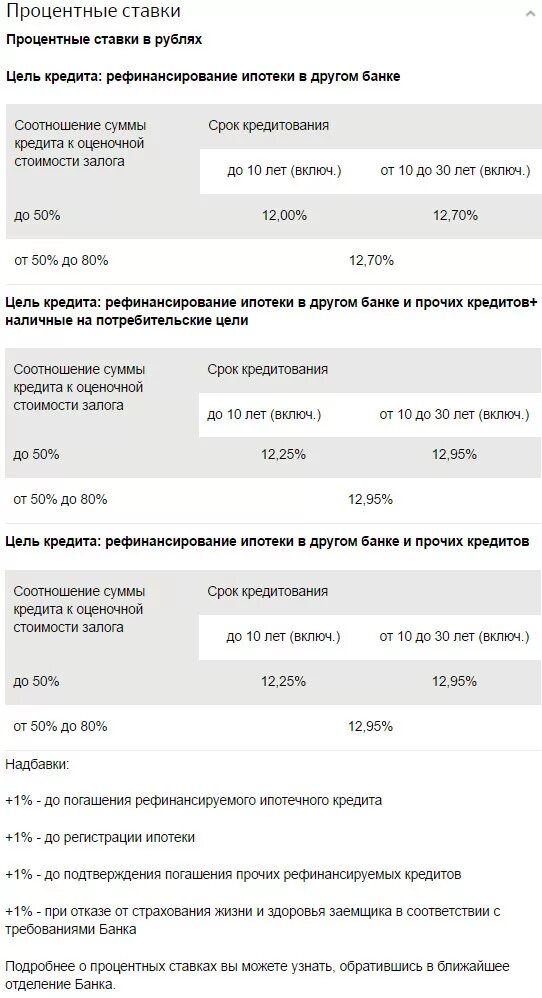Click 'Подробнее о процентных ставках' paragraph
Image resolution: width=542 pixels, height=998 pixels.
pos(257,975)
